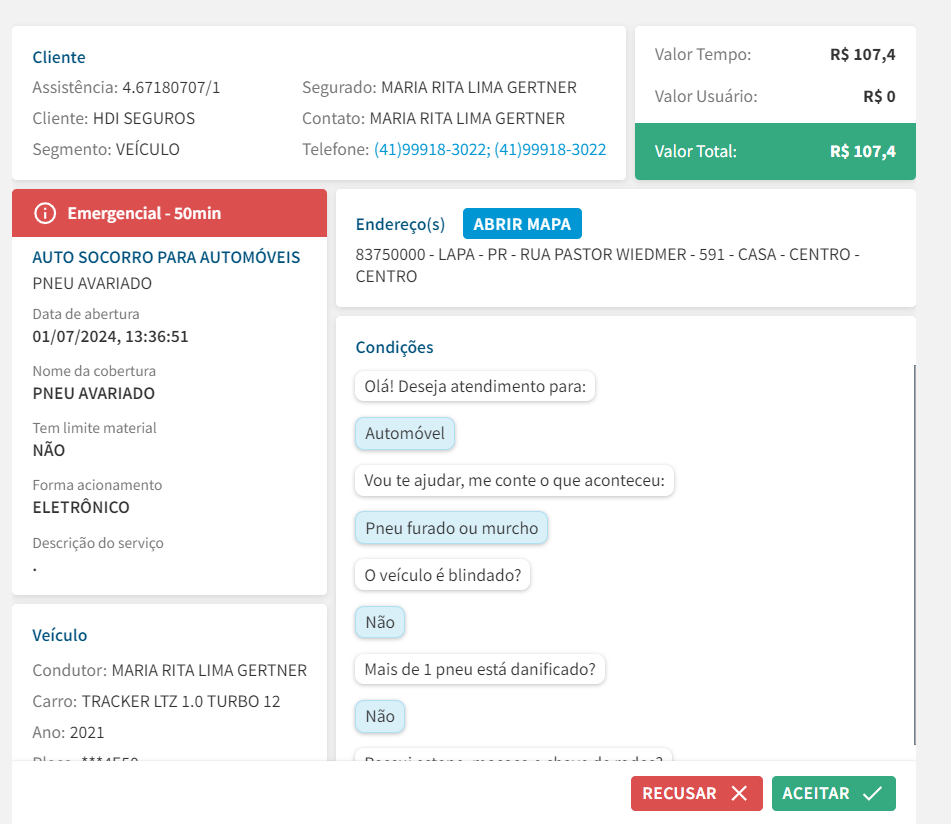Image resolution: width=951 pixels, height=824 pixels.
Task: Click the 'Cliente' section heading
Action: click(59, 57)
